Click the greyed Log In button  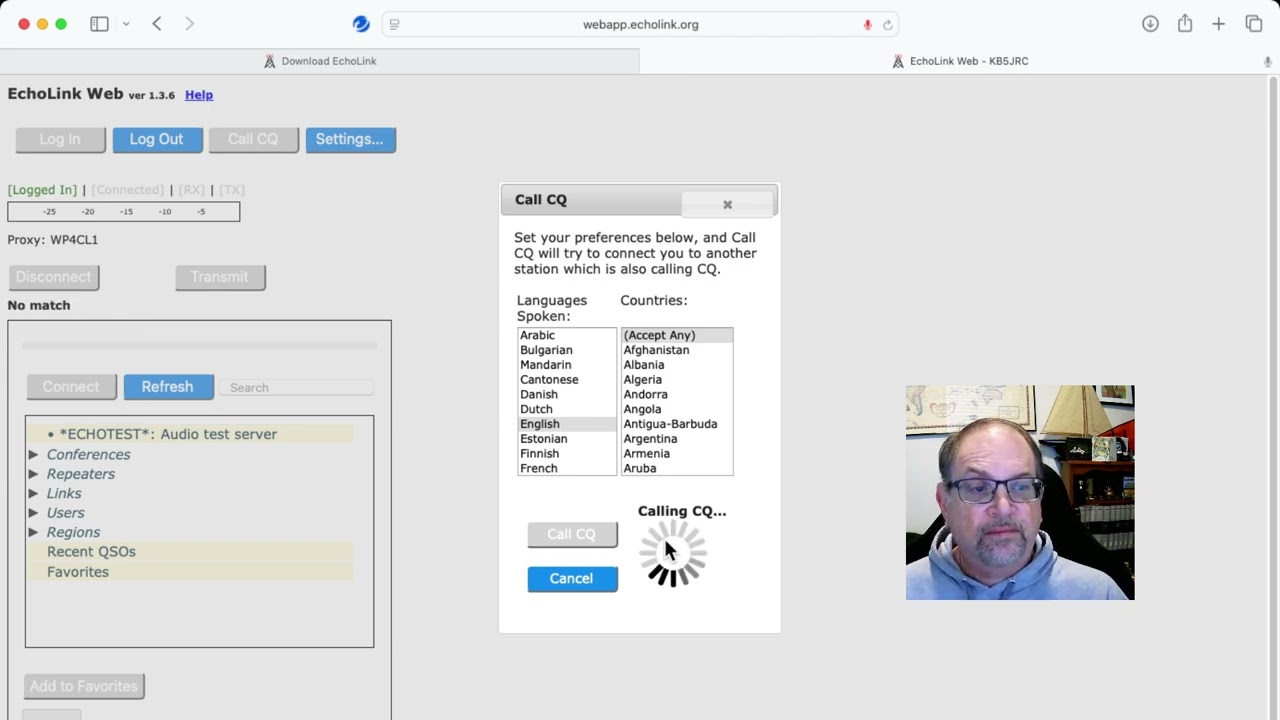coord(60,139)
